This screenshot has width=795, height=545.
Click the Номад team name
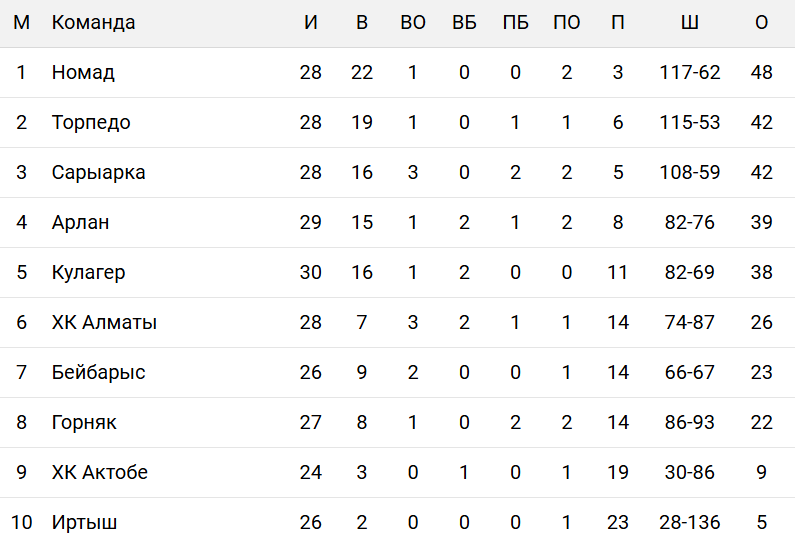83,73
